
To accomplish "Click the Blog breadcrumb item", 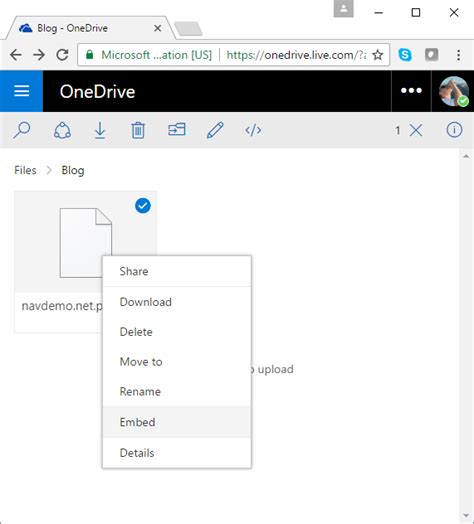I will (73, 170).
